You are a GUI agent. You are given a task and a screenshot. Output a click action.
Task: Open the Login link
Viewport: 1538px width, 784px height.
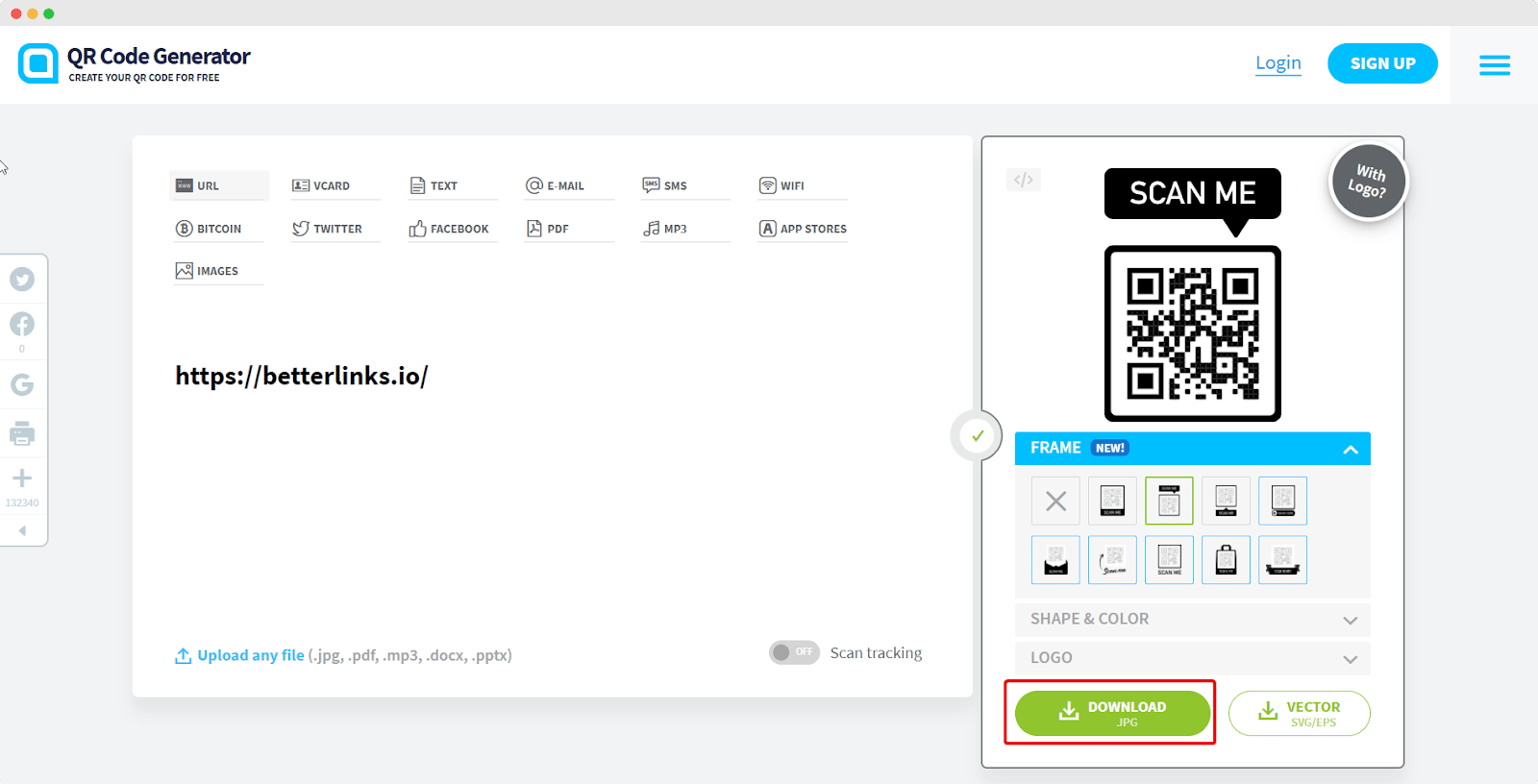(1278, 63)
